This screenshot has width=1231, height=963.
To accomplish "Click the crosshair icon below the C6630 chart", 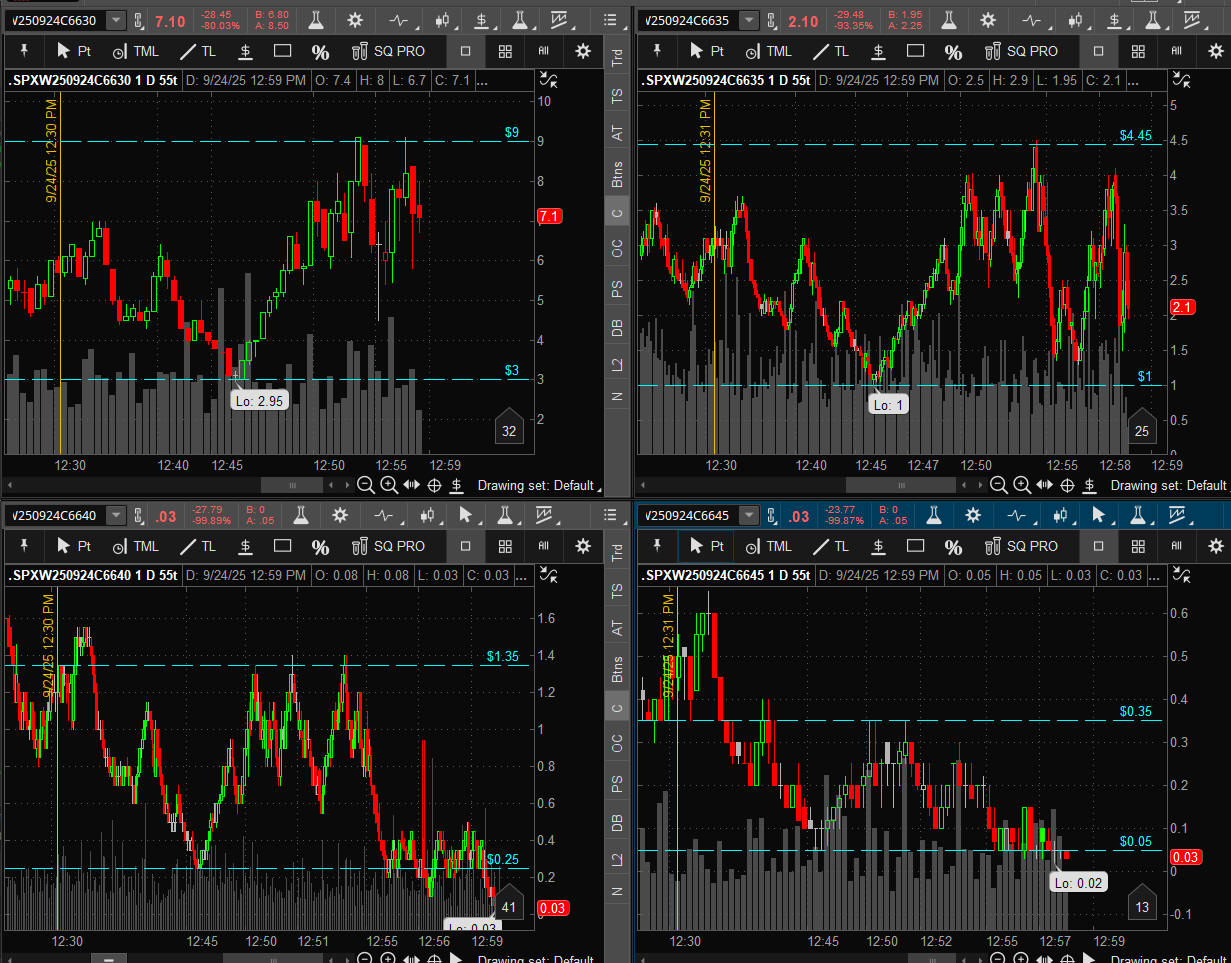I will [434, 485].
